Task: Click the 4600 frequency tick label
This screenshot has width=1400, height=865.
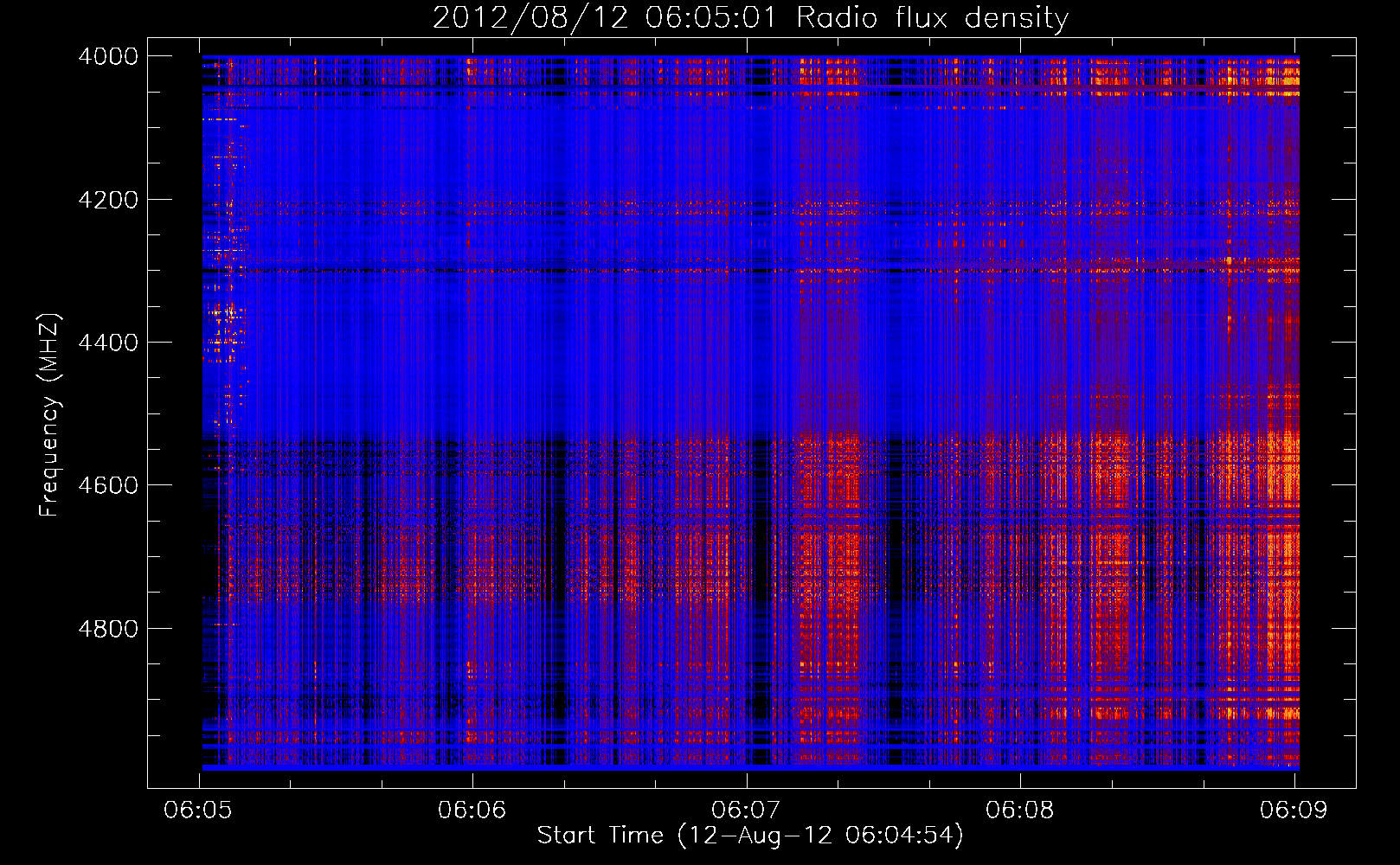Action: coord(108,485)
